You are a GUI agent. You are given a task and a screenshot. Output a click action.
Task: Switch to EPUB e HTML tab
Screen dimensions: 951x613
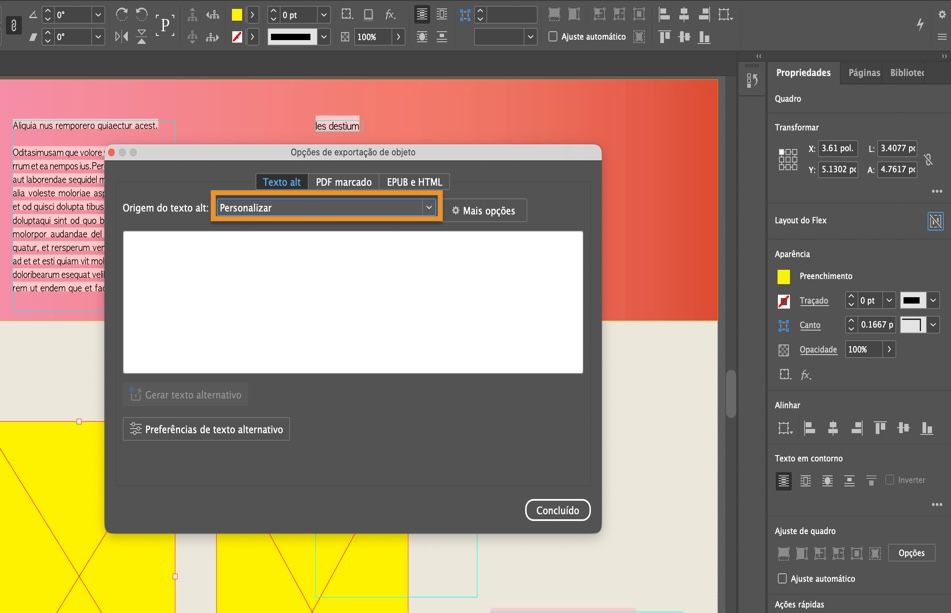414,182
